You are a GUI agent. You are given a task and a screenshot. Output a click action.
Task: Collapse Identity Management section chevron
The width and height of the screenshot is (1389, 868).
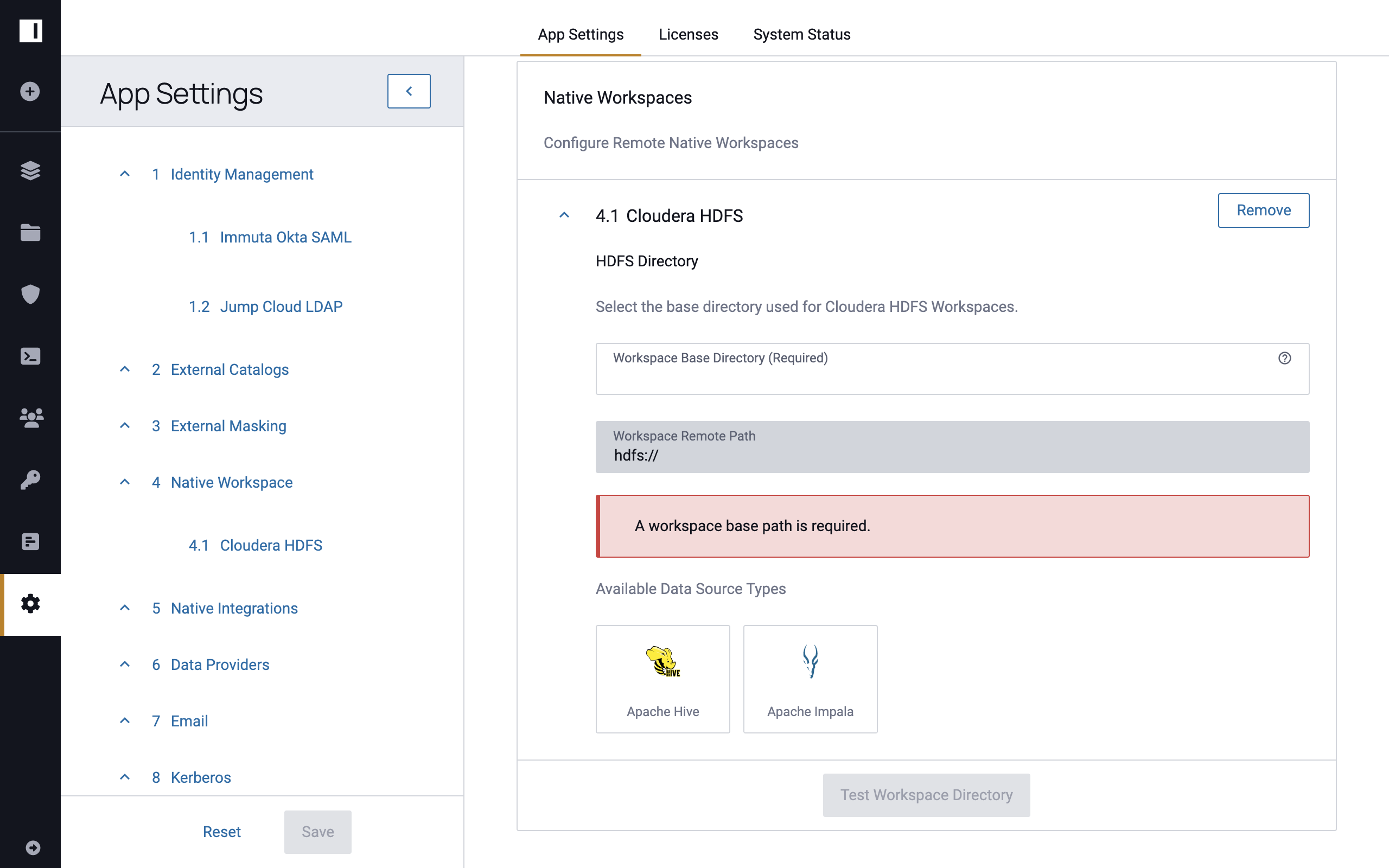pos(125,174)
